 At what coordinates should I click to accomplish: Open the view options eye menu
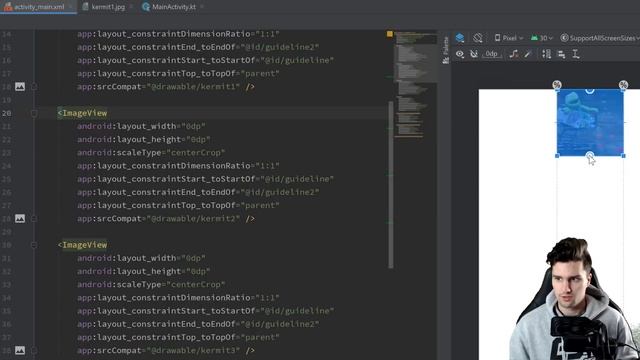[x=460, y=54]
